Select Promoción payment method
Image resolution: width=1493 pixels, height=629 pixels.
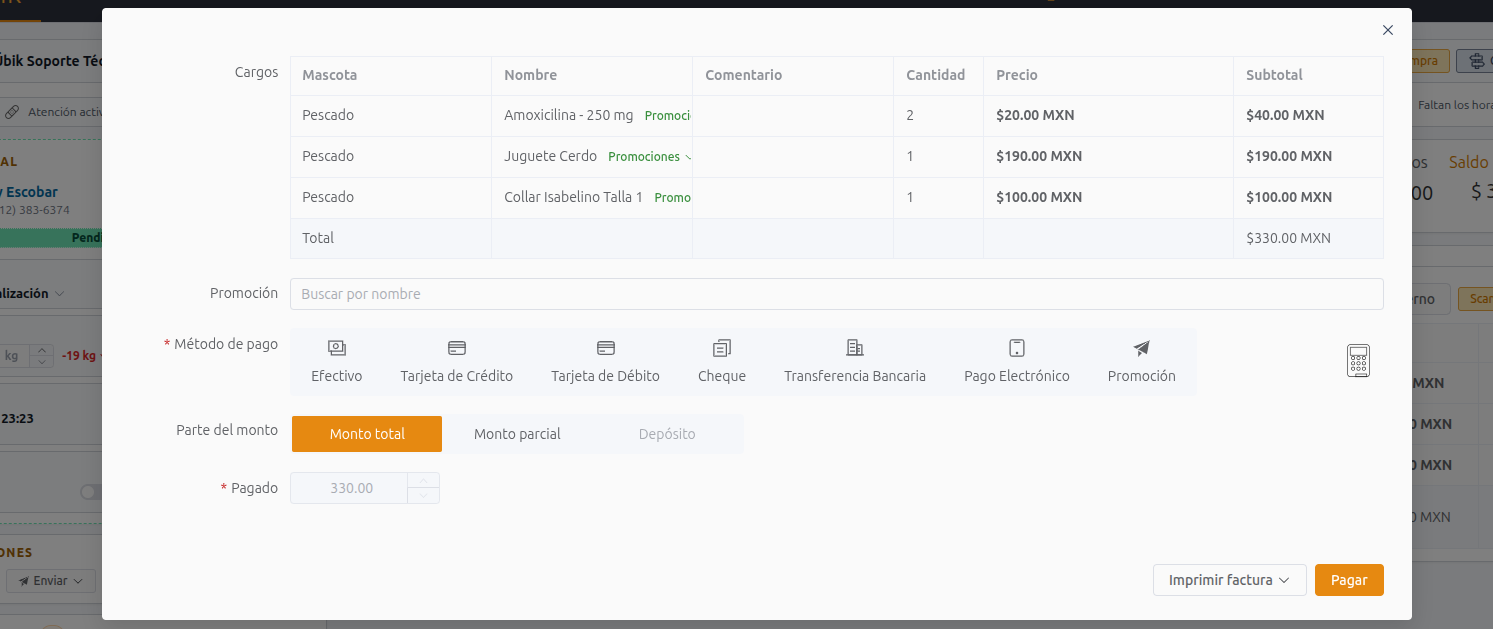(1141, 362)
